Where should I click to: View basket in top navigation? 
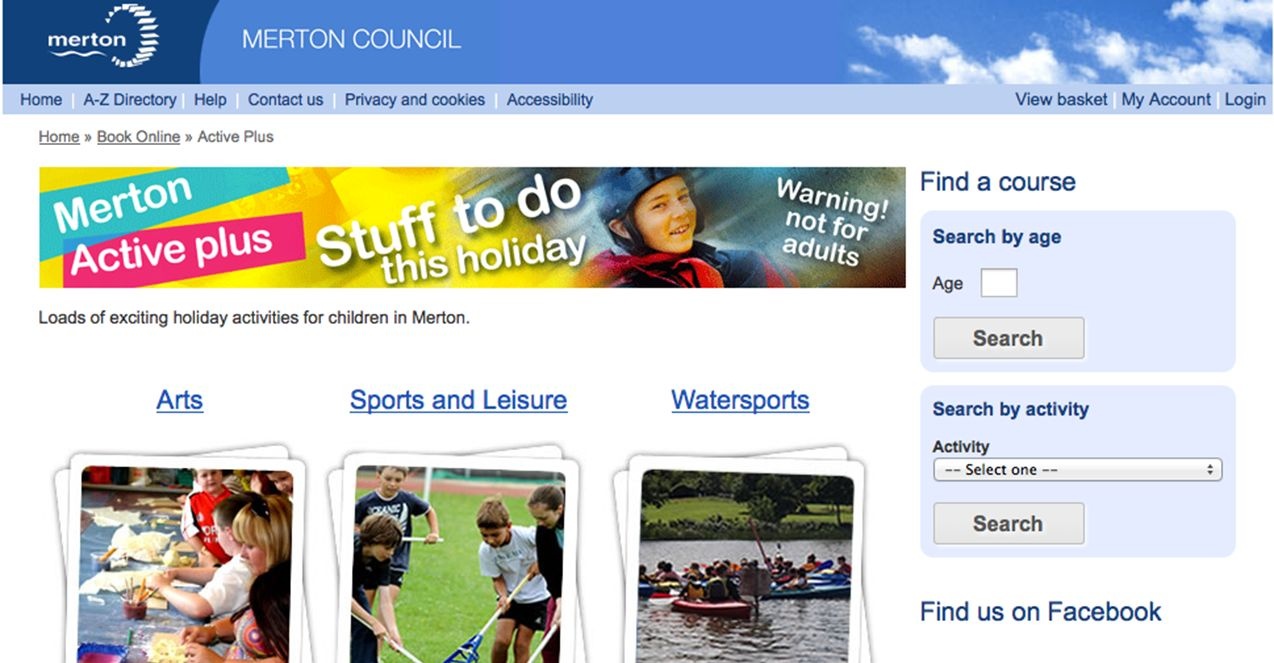(x=1061, y=100)
